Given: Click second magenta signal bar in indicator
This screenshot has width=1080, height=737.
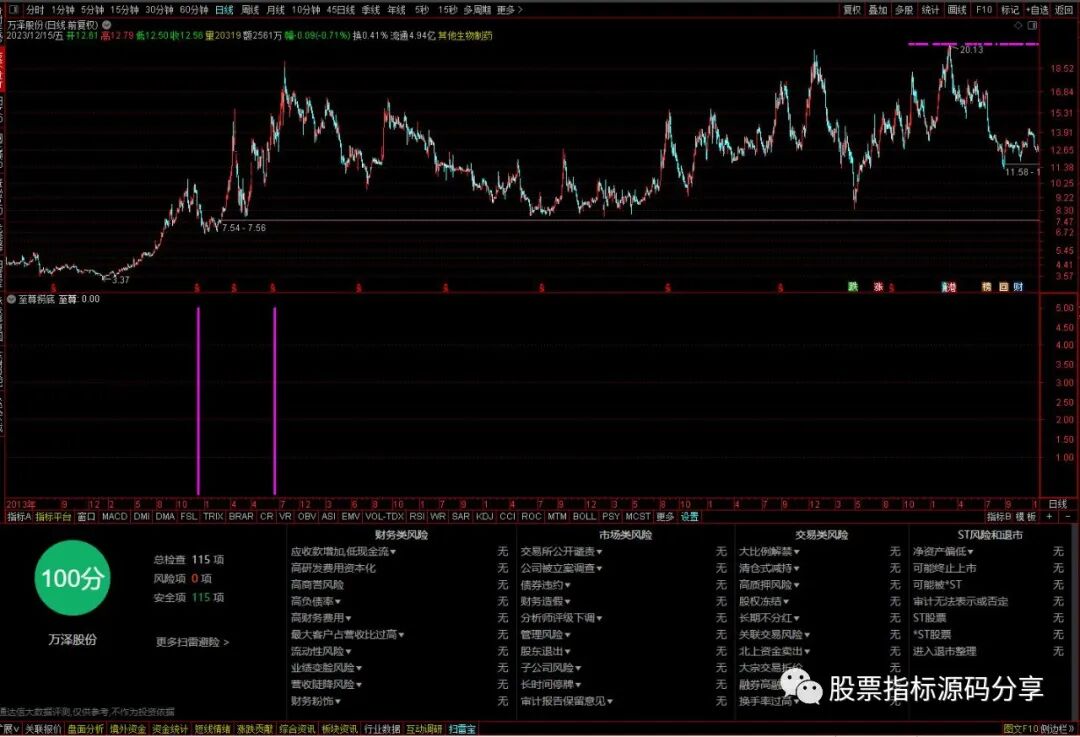Looking at the screenshot, I should coord(275,401).
